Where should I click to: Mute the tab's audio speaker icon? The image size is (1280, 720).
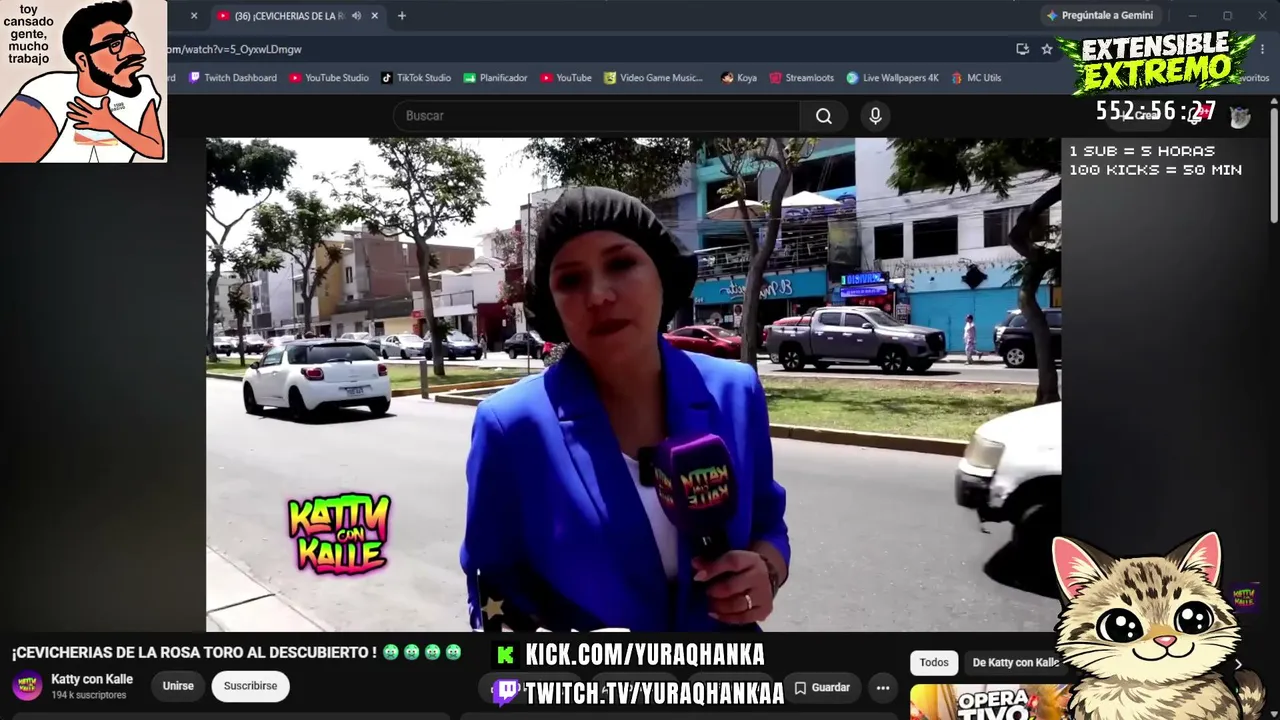coord(356,16)
